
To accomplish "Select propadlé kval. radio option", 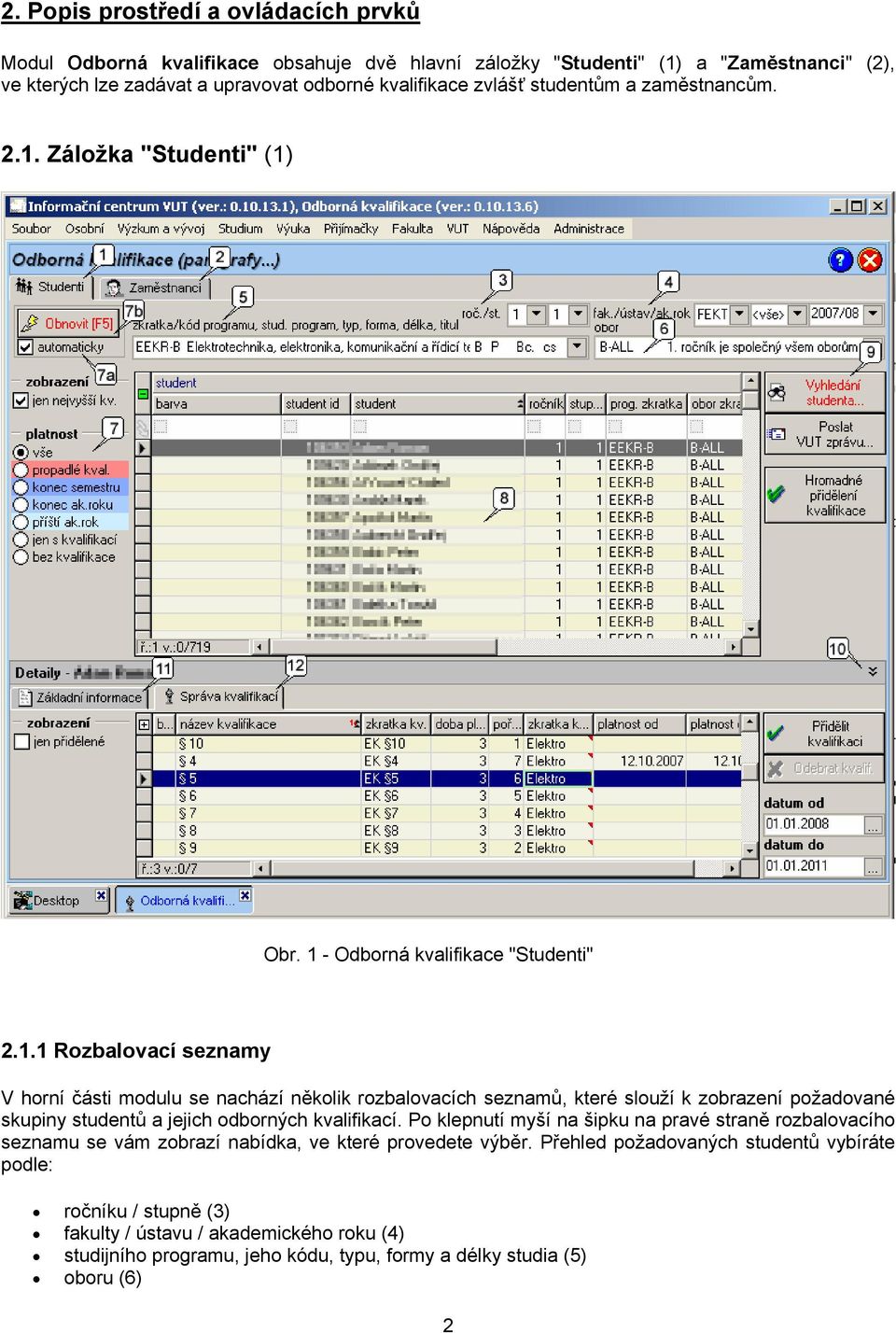I will point(21,470).
